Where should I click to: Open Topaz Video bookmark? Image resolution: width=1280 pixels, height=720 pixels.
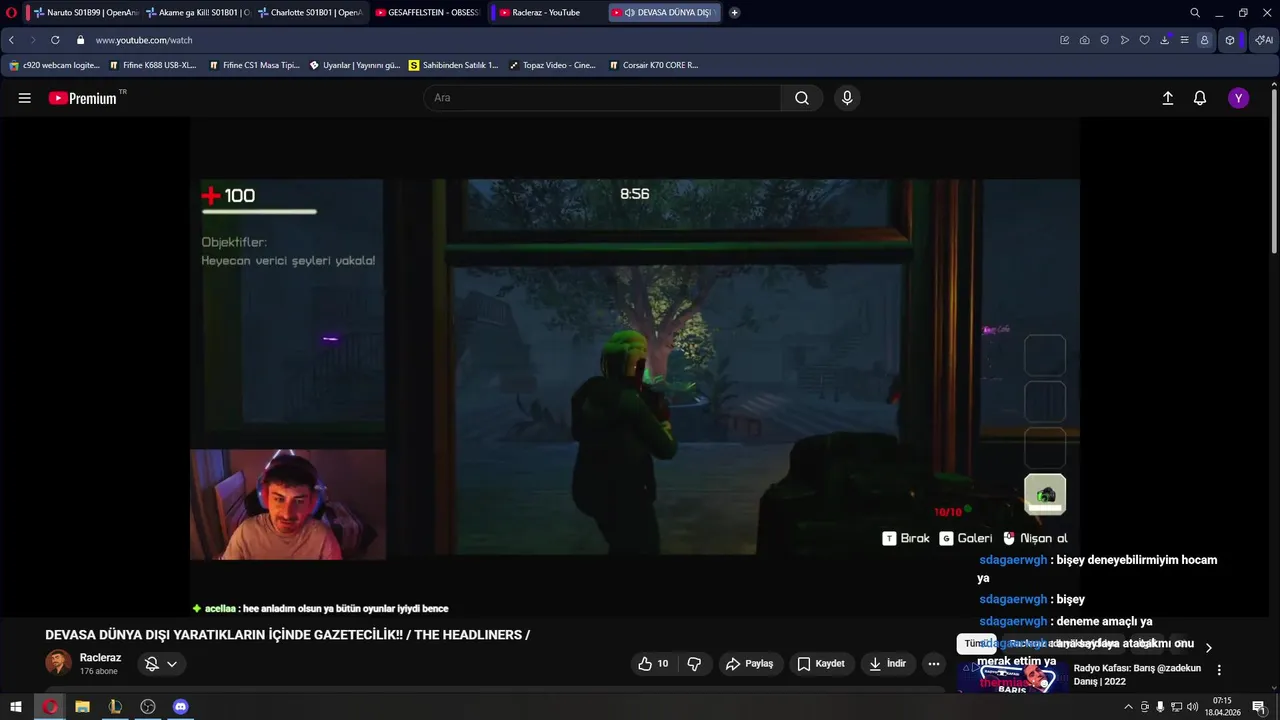(x=552, y=65)
